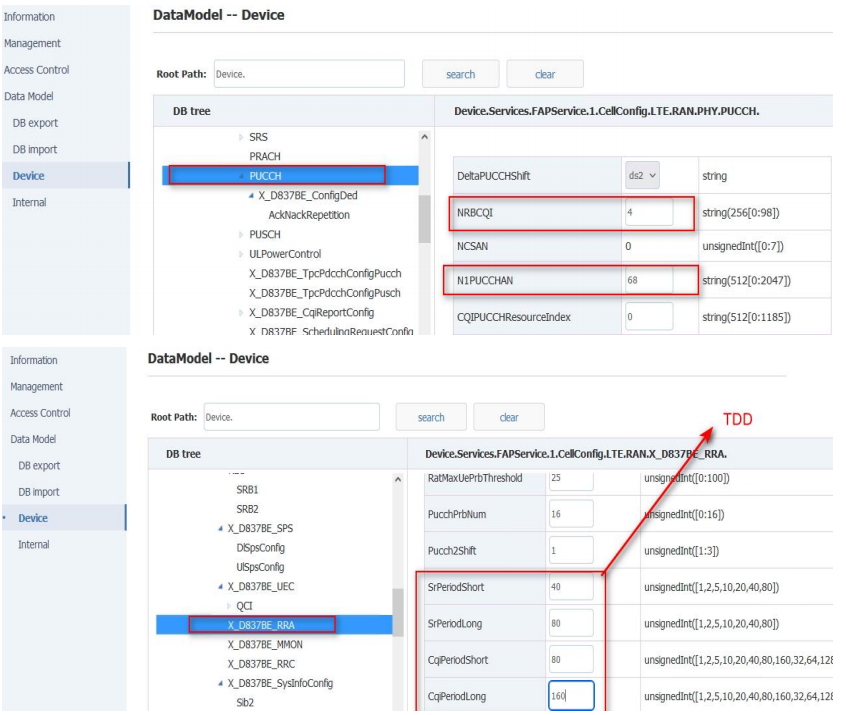Image resolution: width=846 pixels, height=715 pixels.
Task: Click the CqiPeriodLong value field
Action: pos(570,696)
